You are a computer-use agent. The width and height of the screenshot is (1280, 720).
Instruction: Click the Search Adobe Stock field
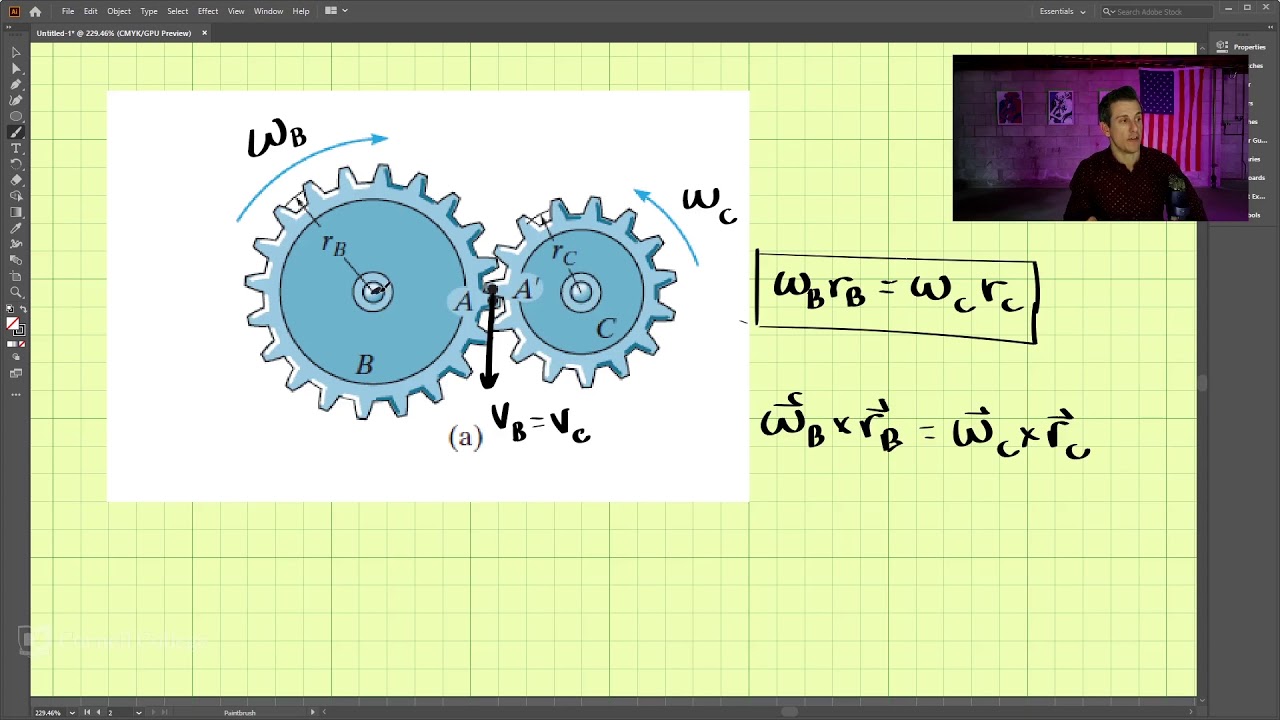1156,11
